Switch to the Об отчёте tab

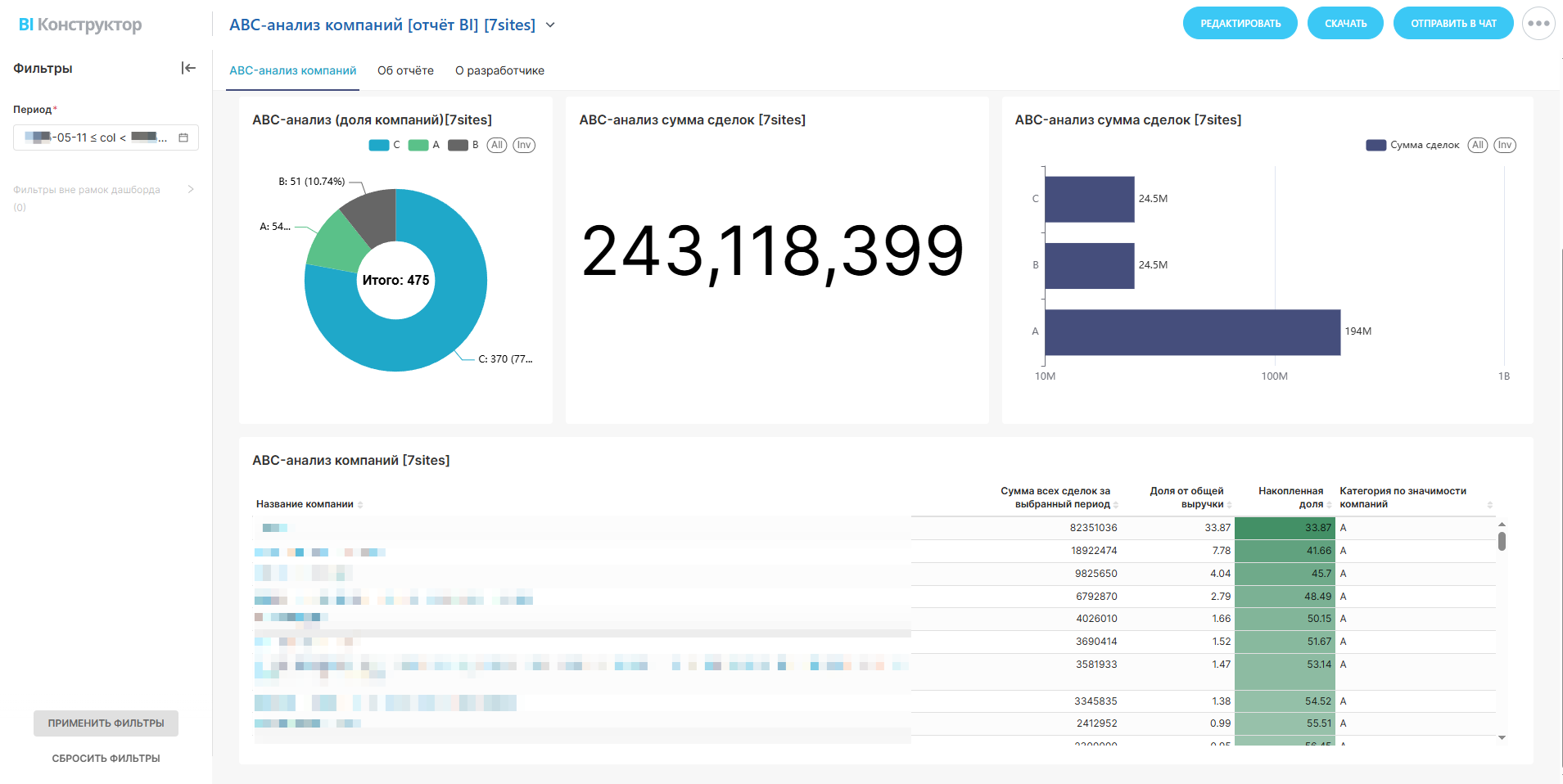click(405, 70)
